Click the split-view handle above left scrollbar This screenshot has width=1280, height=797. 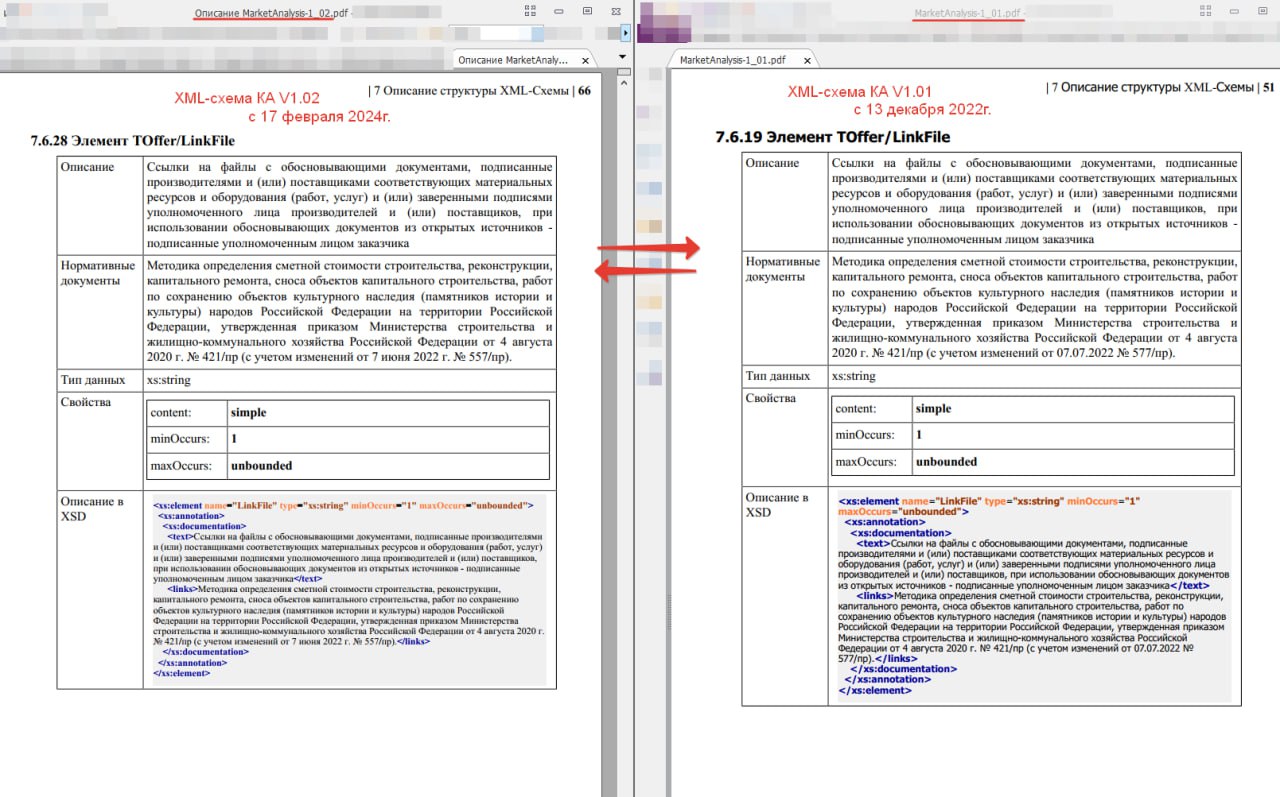coord(622,71)
